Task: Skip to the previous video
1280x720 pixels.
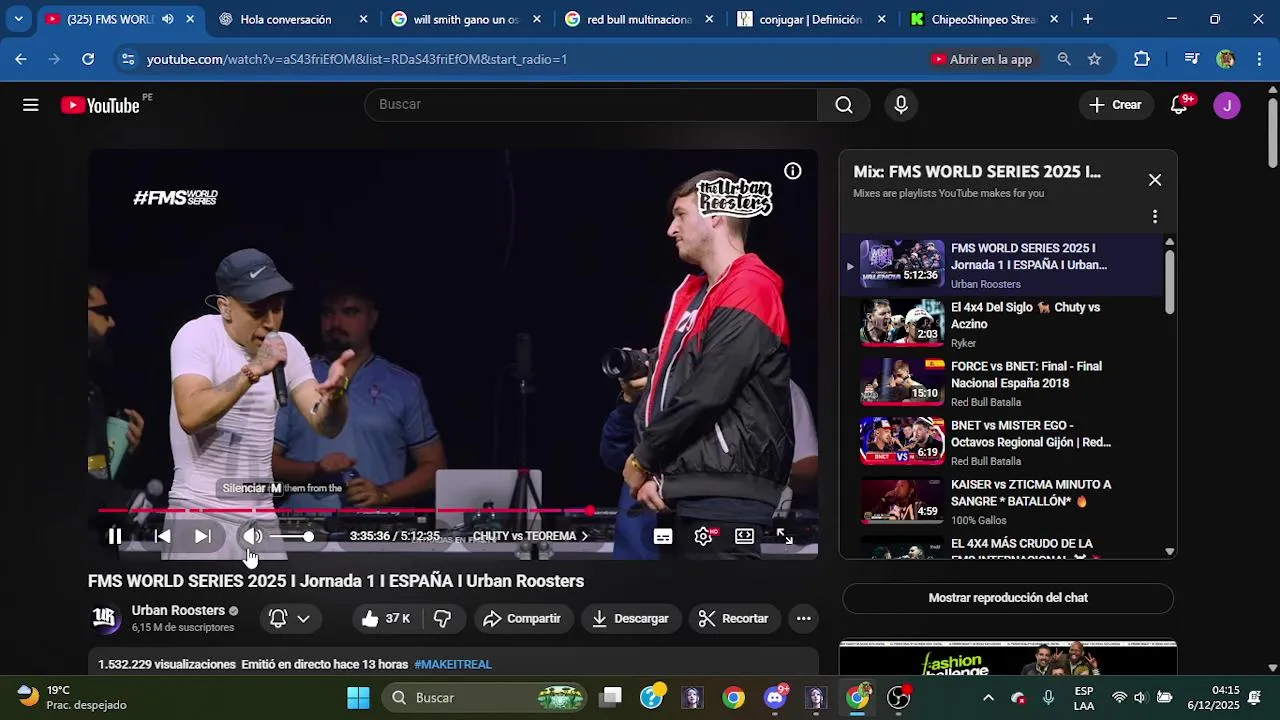Action: click(162, 536)
